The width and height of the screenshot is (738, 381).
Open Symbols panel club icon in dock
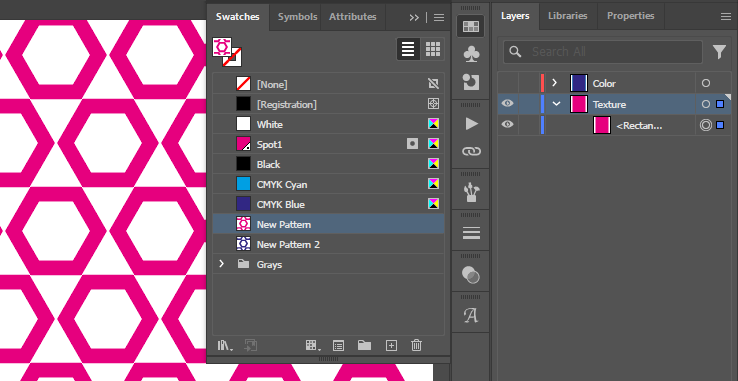471,54
